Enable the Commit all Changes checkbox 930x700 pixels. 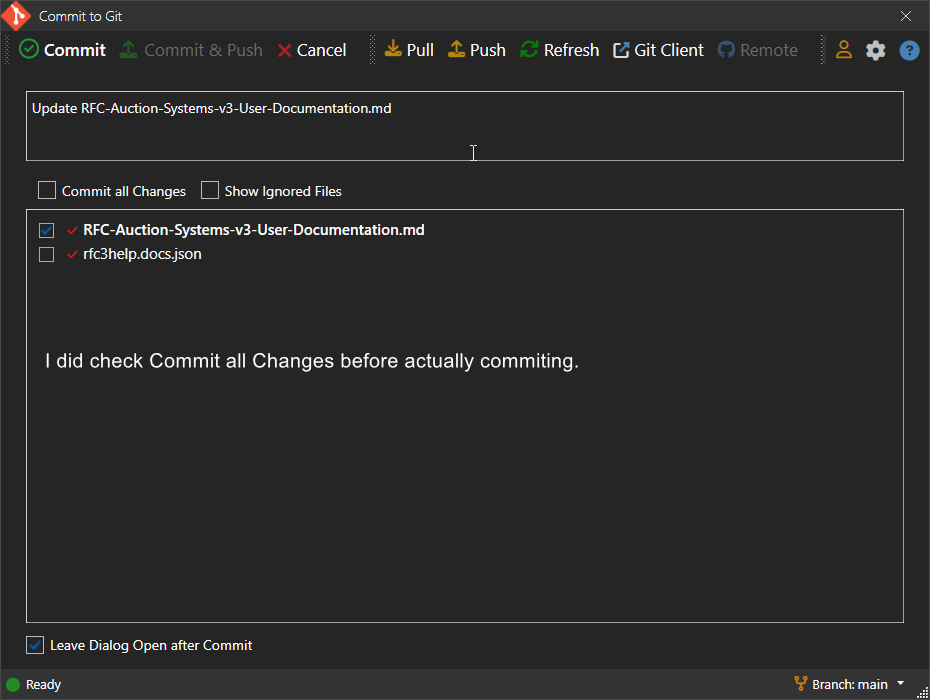pyautogui.click(x=47, y=190)
